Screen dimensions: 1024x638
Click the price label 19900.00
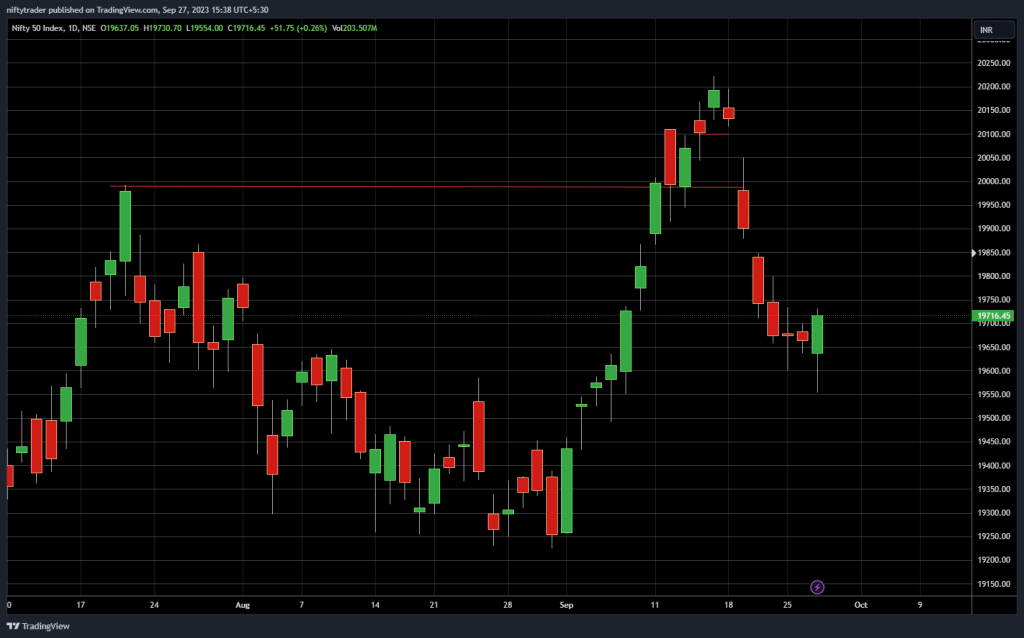click(x=993, y=229)
